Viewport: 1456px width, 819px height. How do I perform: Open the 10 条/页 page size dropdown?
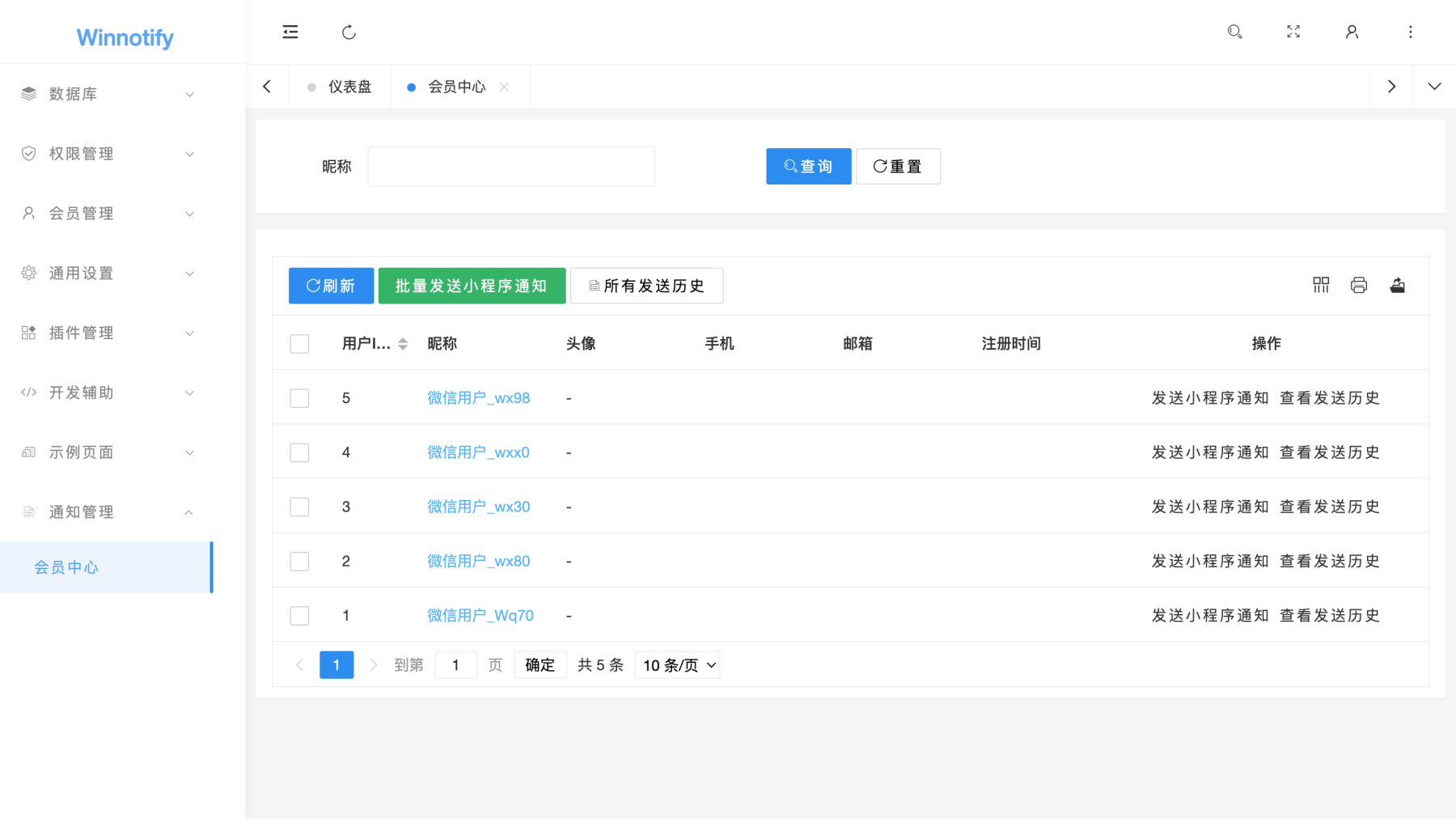click(x=678, y=665)
